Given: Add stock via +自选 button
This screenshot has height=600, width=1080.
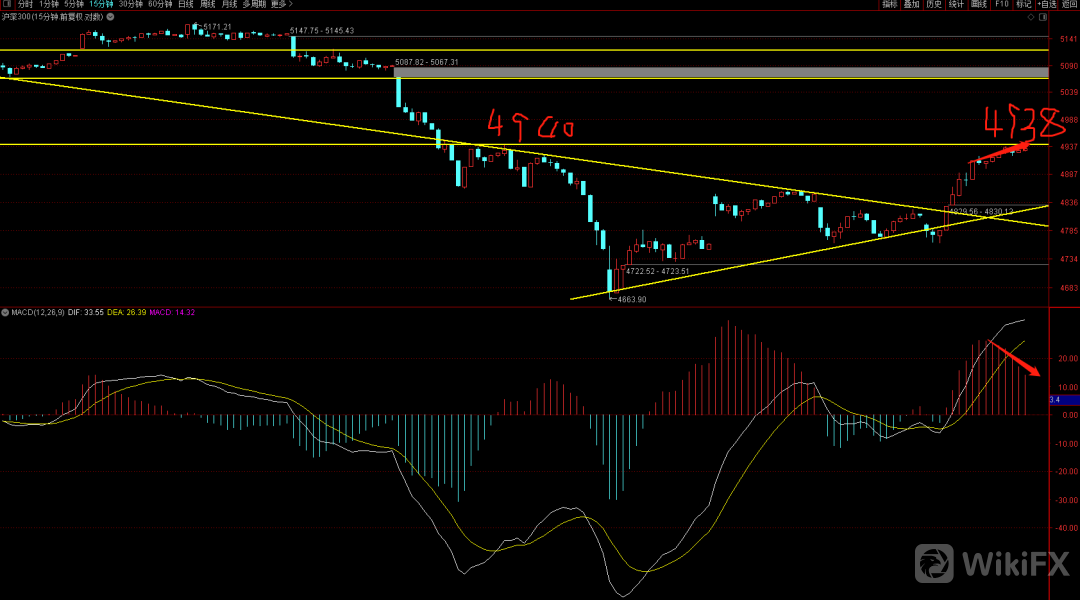Looking at the screenshot, I should pyautogui.click(x=1047, y=5).
